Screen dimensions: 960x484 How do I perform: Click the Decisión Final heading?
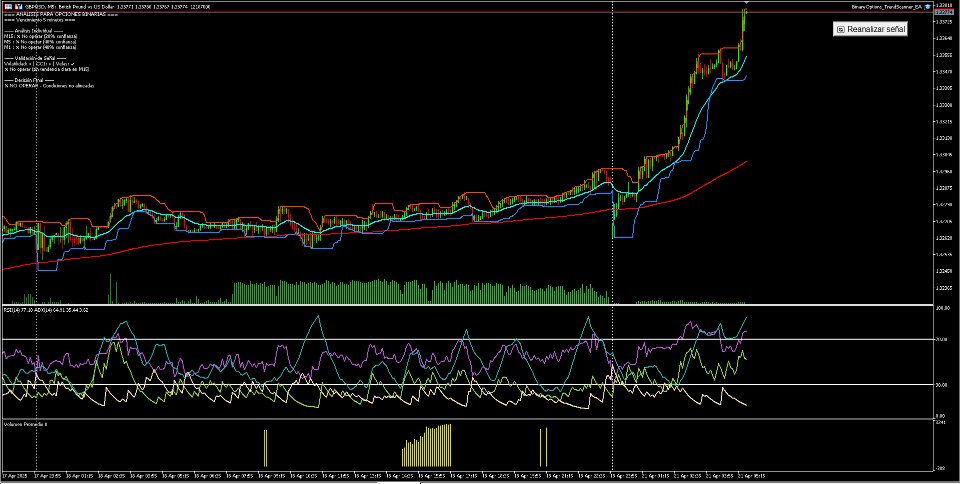pos(29,80)
